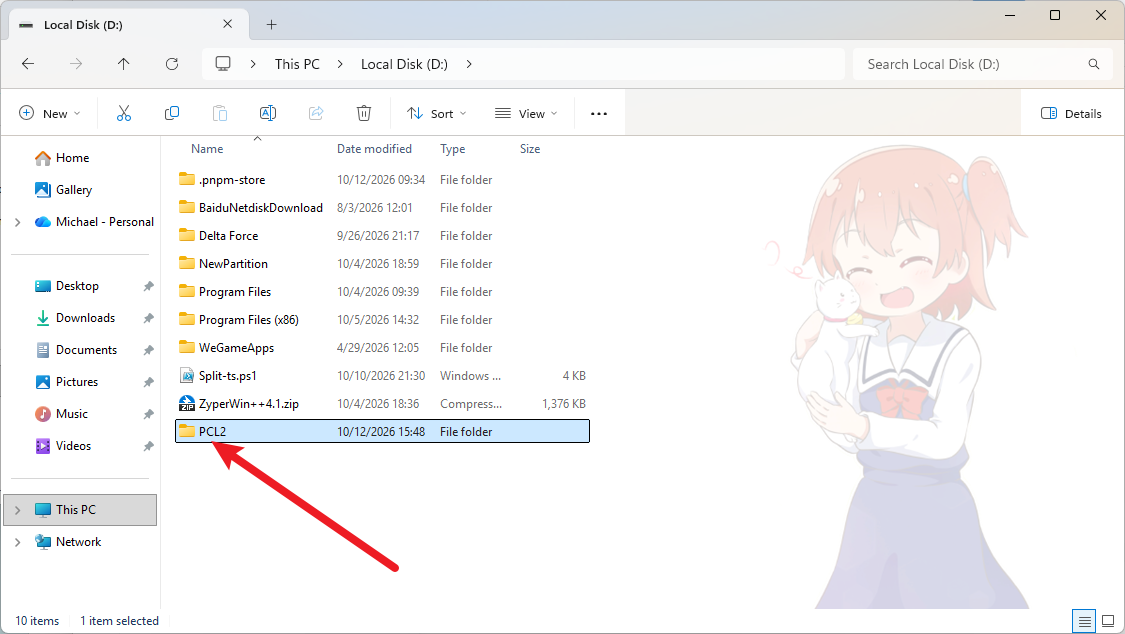Screen dimensions: 1125x634
Task: Go forward with the right arrow
Action: 76,64
